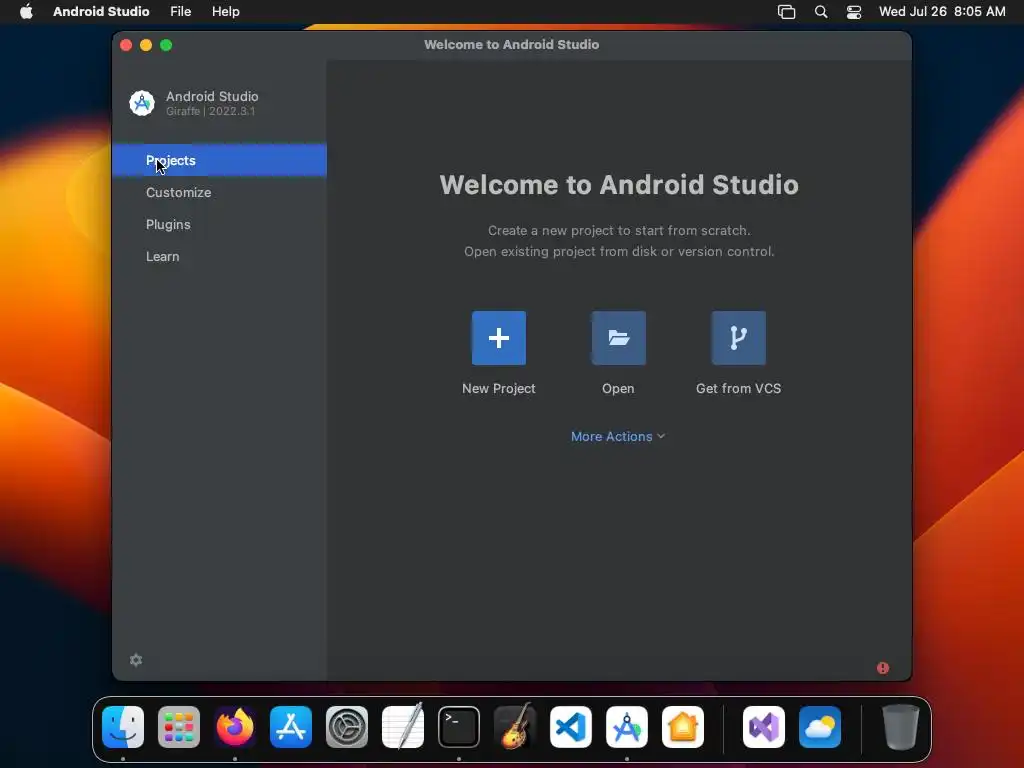Click the Android Studio logo in the sidebar
Screen dimensions: 1024x768
tap(142, 103)
